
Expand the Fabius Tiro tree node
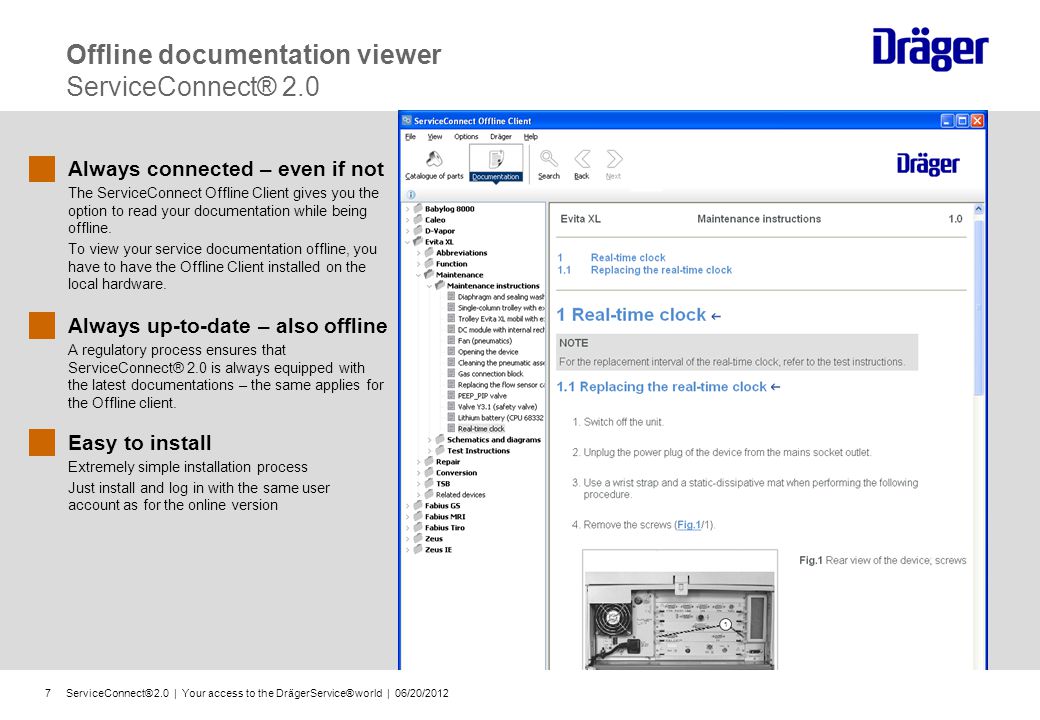[x=407, y=528]
